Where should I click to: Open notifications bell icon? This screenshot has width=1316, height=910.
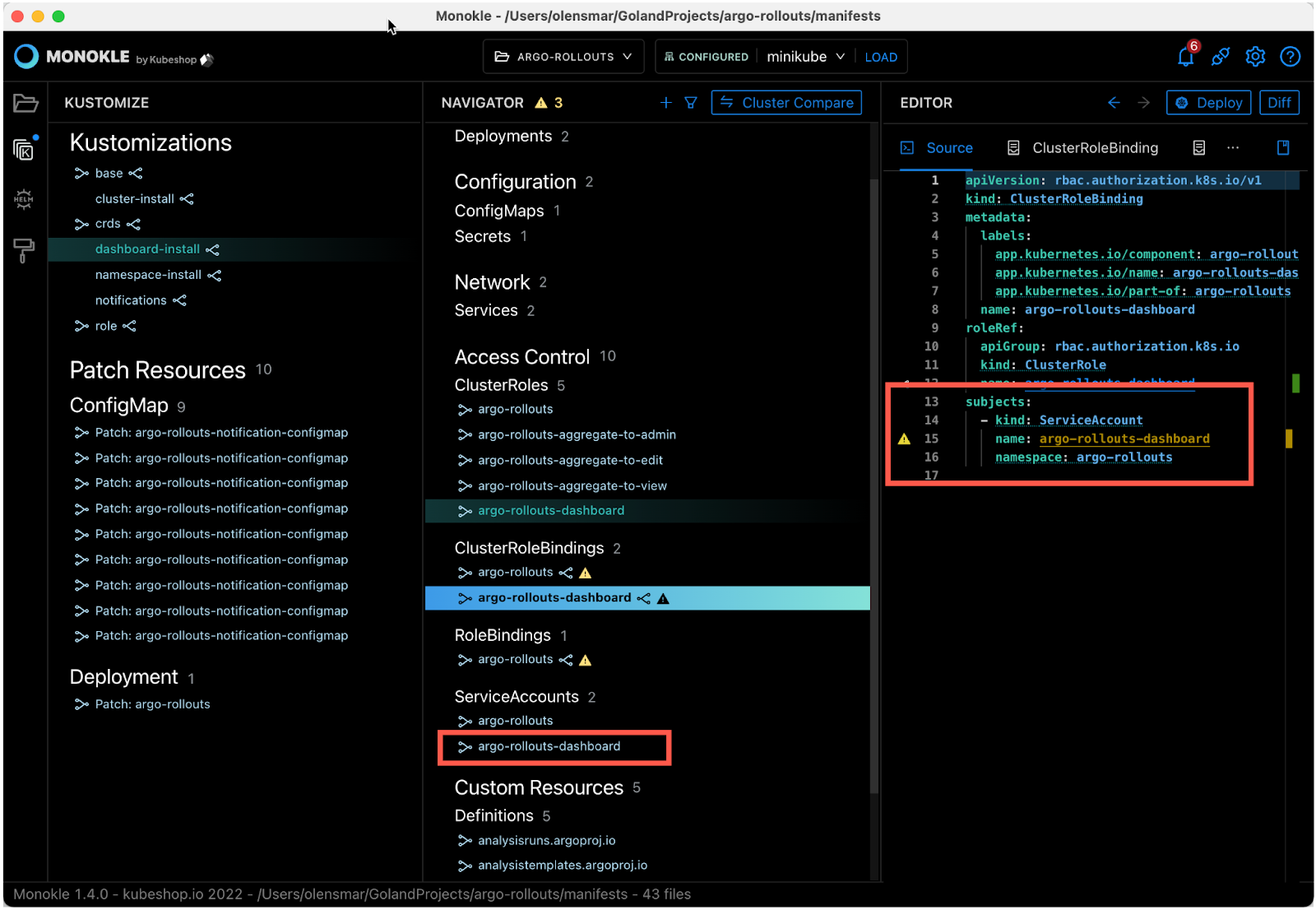click(x=1185, y=57)
